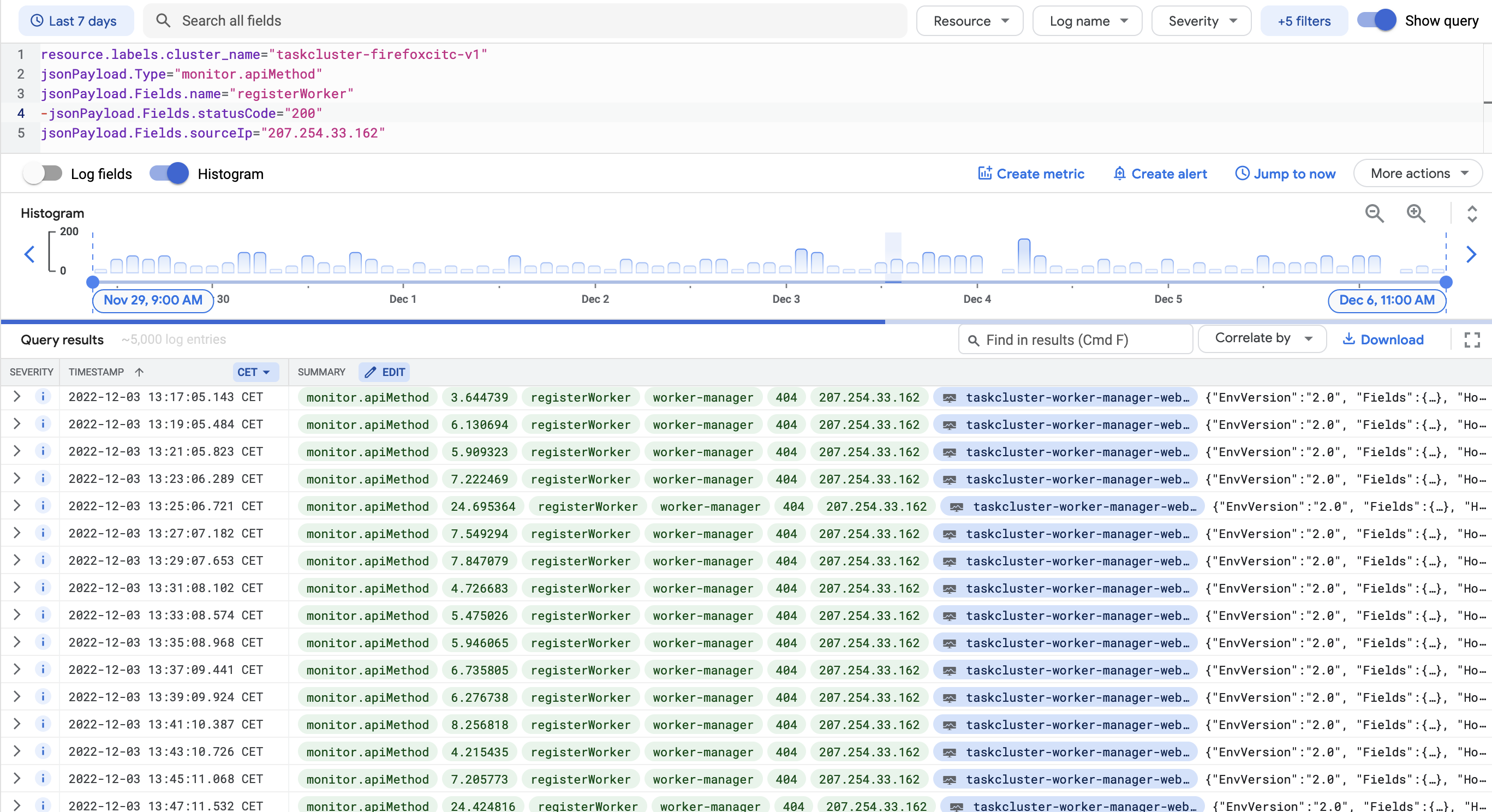Click the Download button

pos(1383,339)
